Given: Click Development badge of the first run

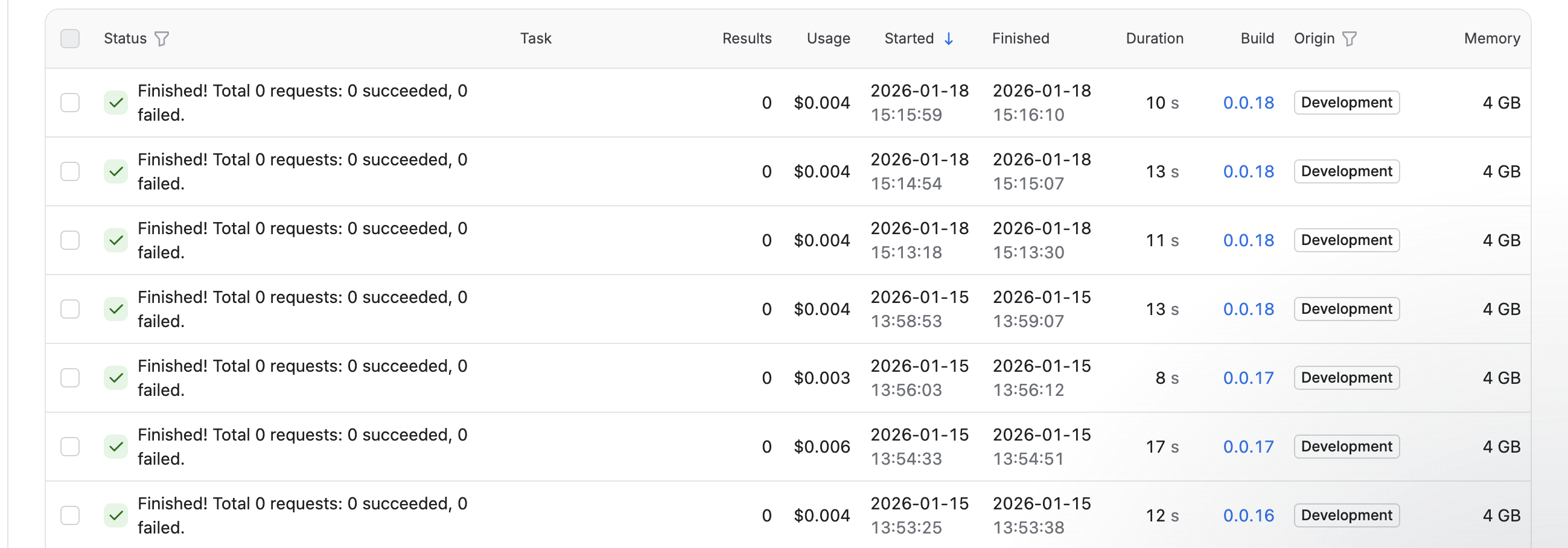Looking at the screenshot, I should 1346,103.
